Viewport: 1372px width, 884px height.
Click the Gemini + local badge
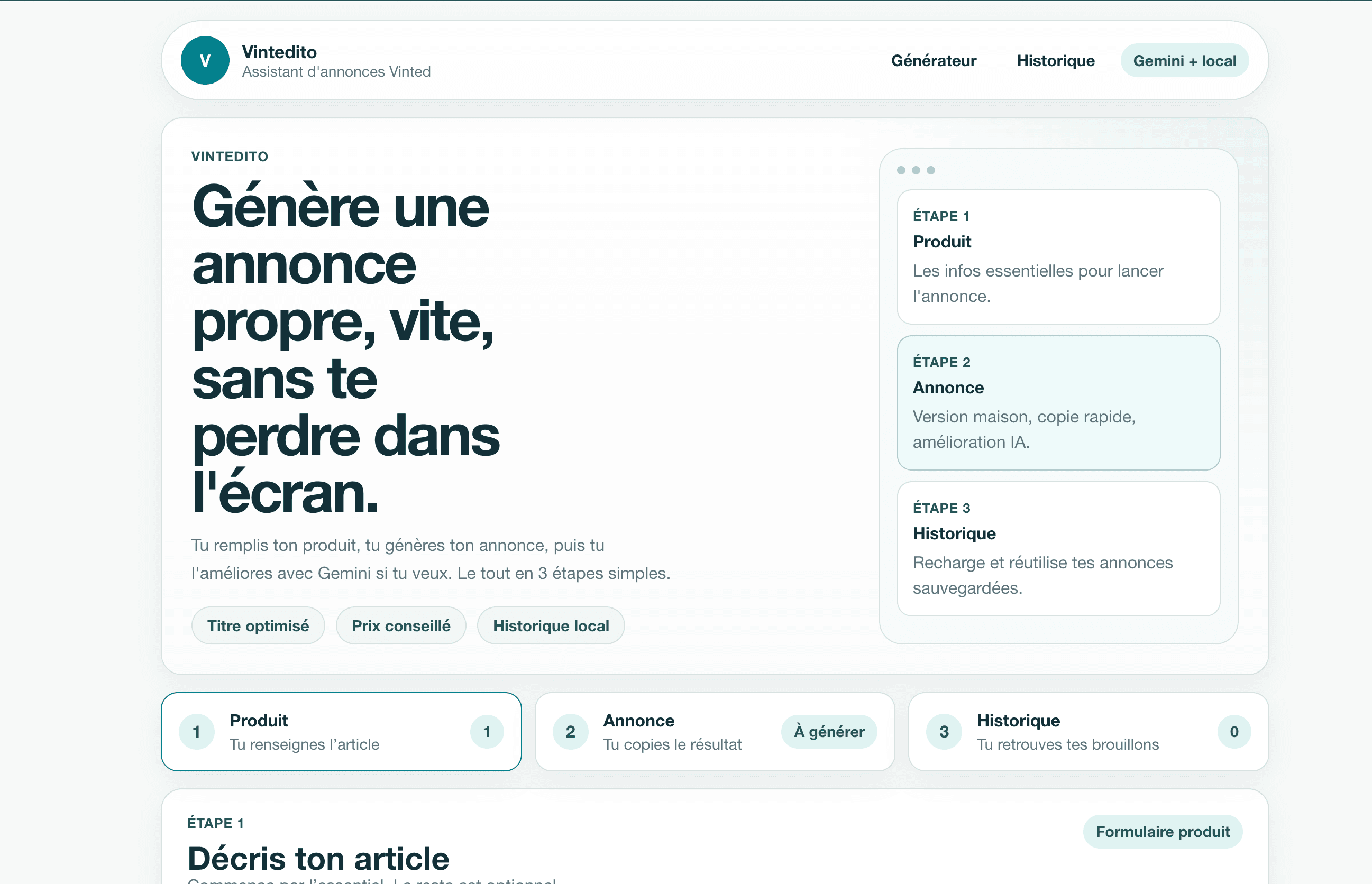(x=1184, y=61)
